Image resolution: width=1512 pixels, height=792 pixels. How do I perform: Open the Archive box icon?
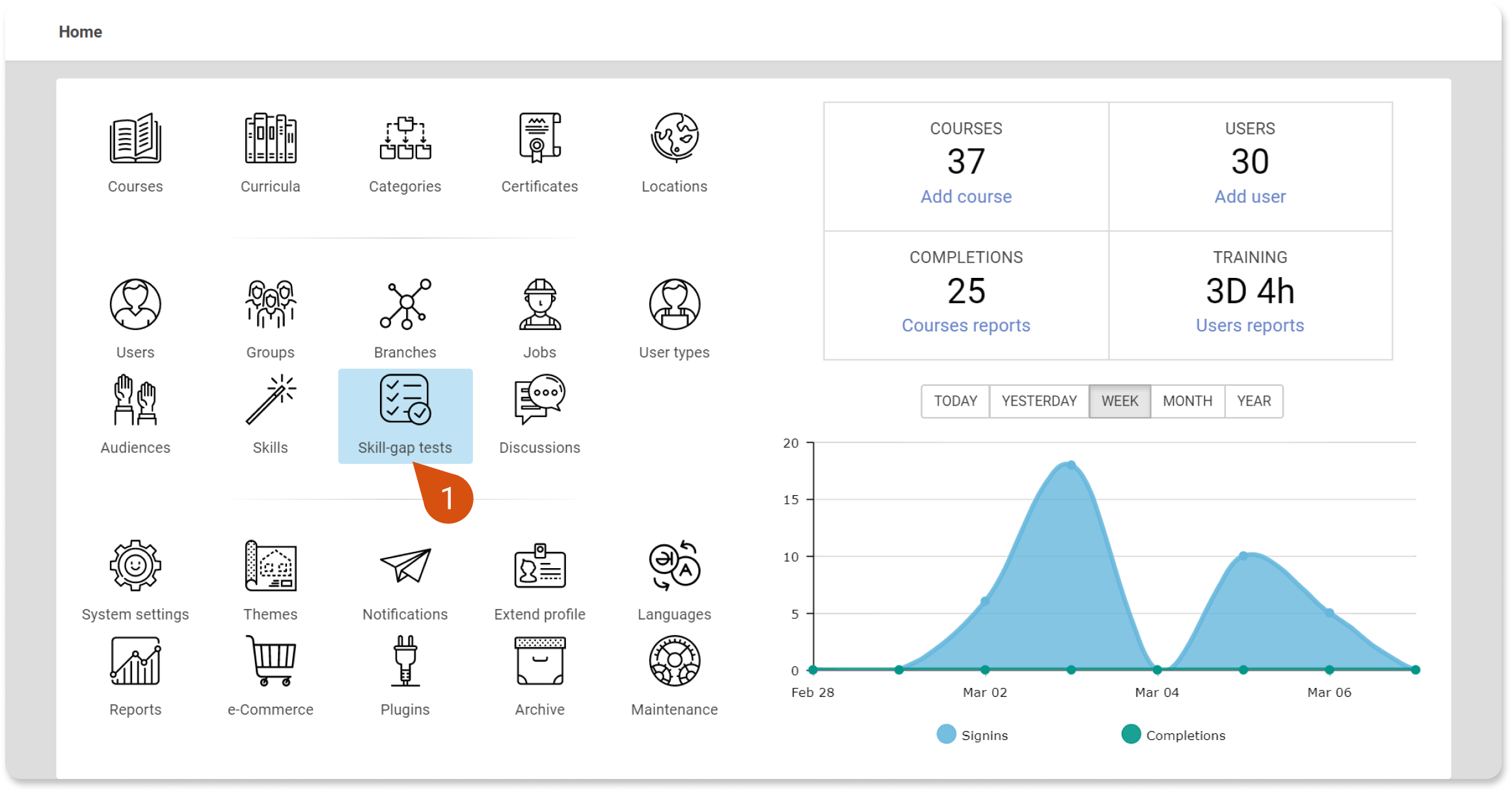540,661
